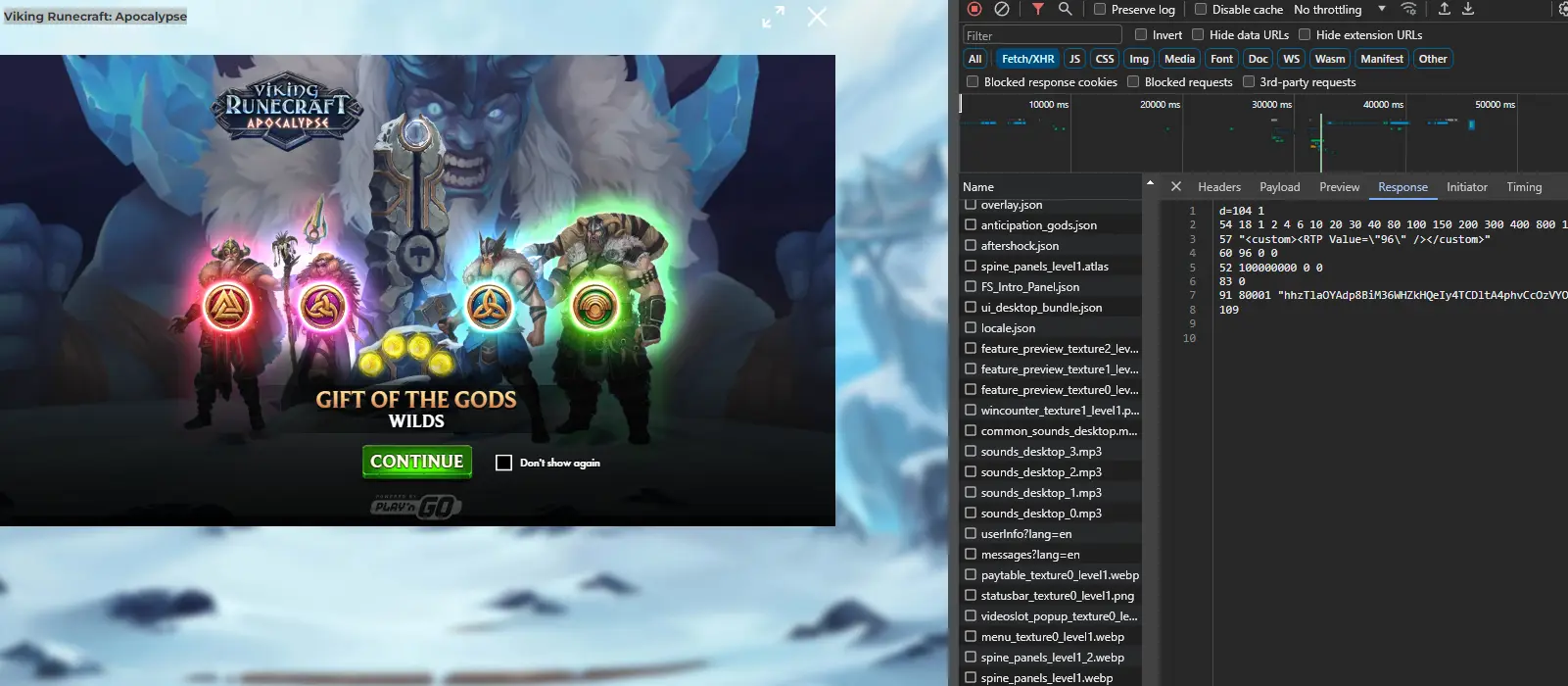Viewport: 1568px width, 686px height.
Task: Enable Blocked requests filter
Action: (1133, 81)
